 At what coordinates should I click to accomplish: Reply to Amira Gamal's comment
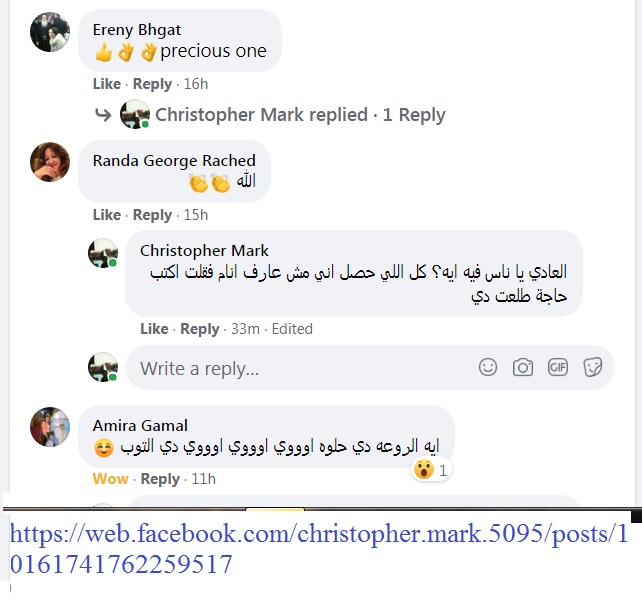coord(160,479)
